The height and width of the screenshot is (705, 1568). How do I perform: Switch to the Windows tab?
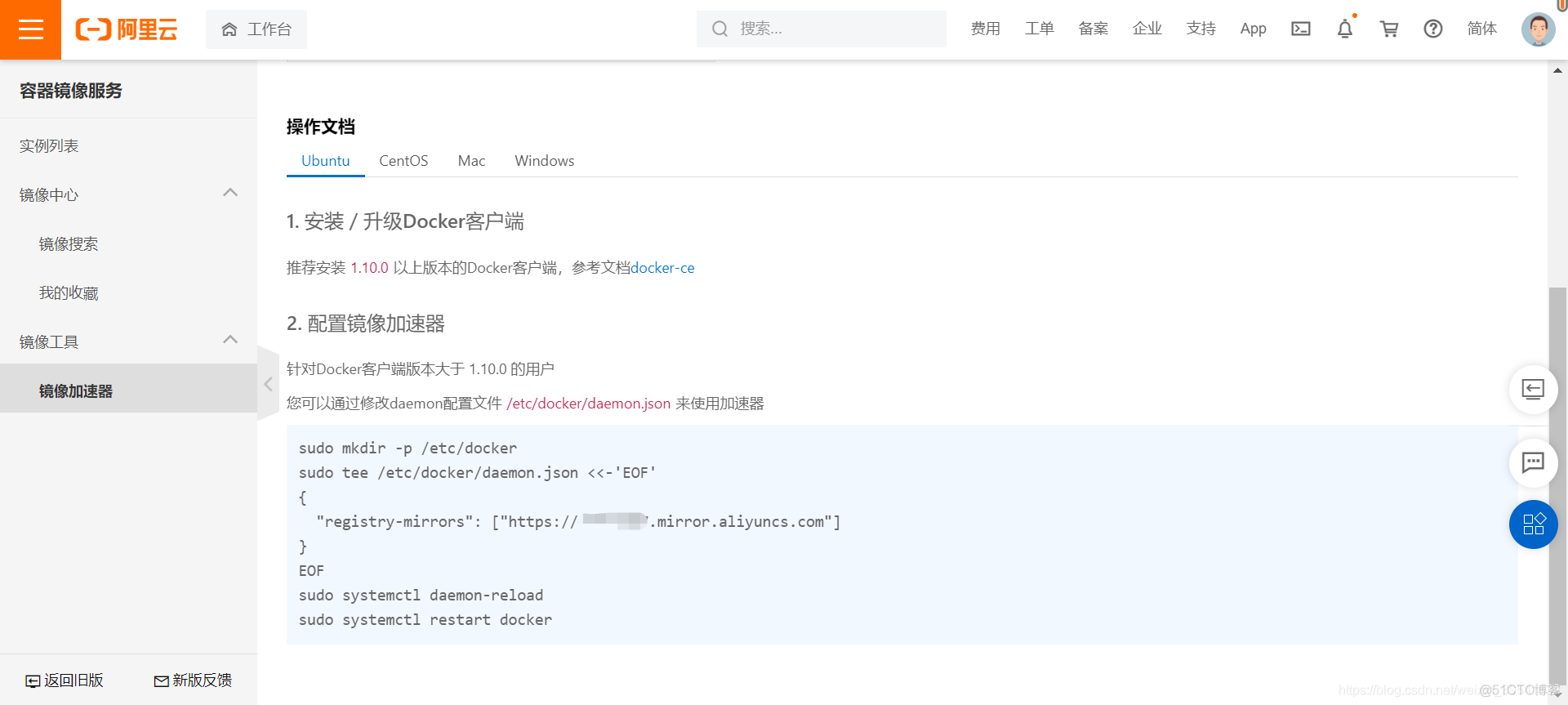[x=544, y=161]
